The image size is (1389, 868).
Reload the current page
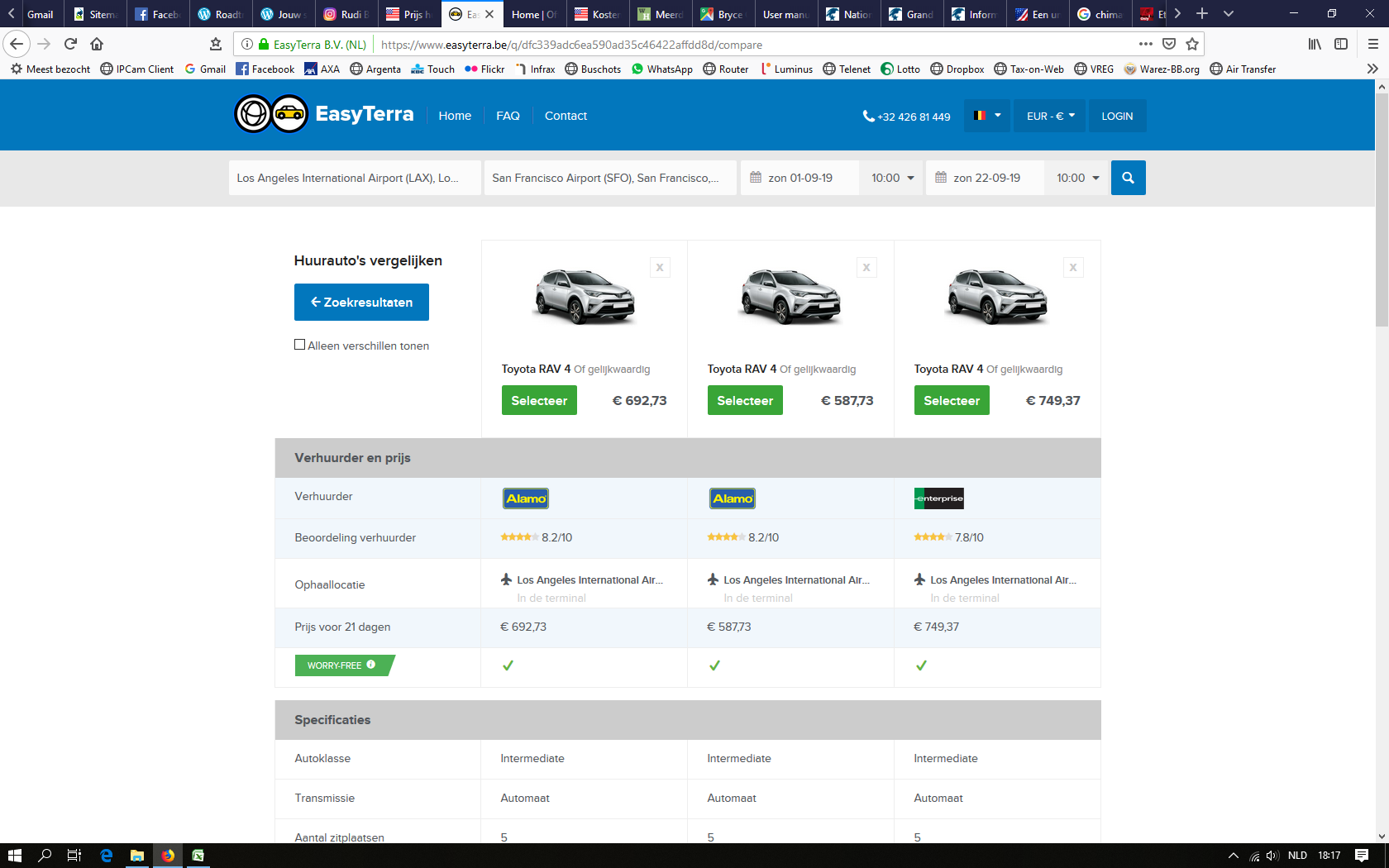71,44
